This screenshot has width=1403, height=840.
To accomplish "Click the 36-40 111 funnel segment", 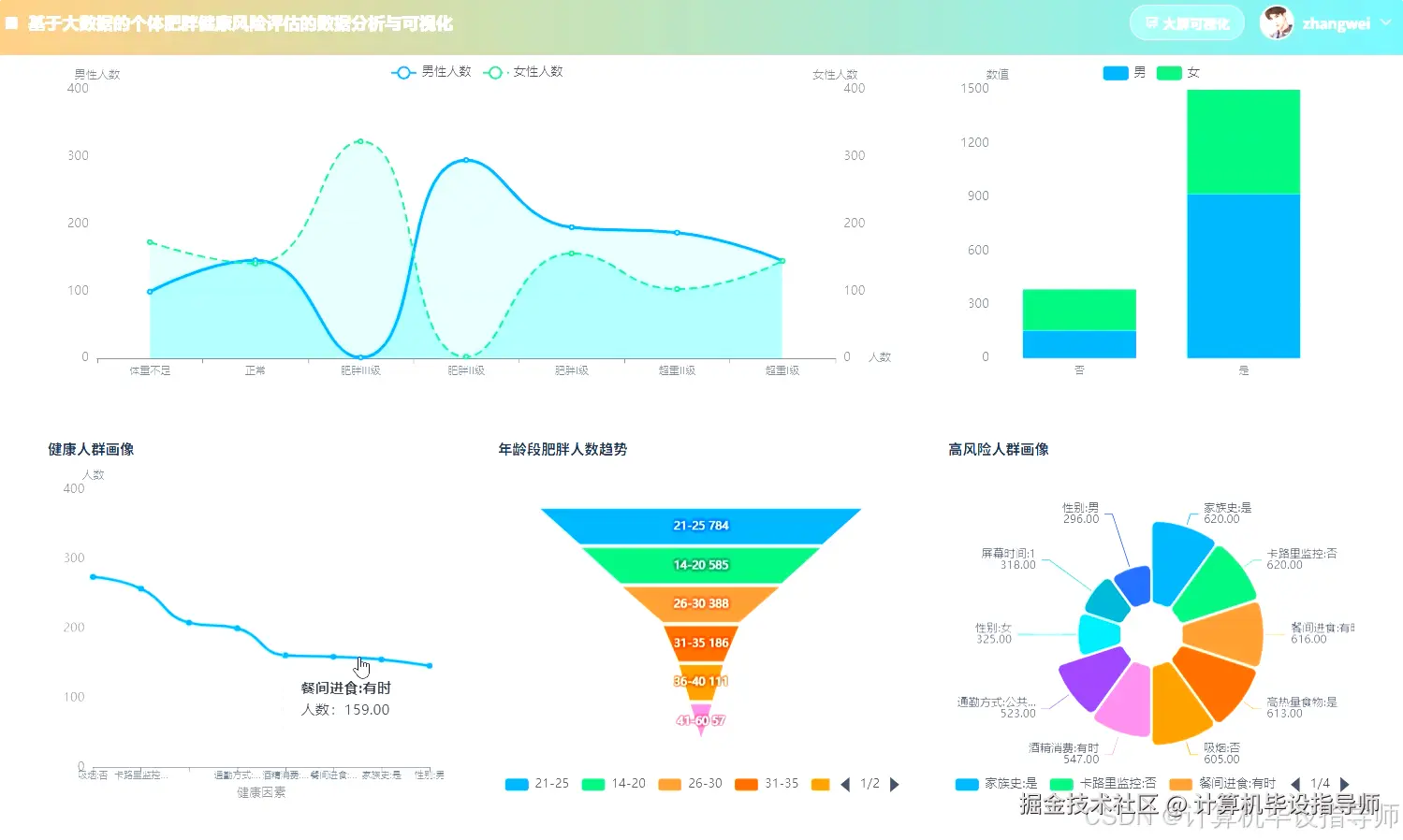I will pyautogui.click(x=701, y=681).
